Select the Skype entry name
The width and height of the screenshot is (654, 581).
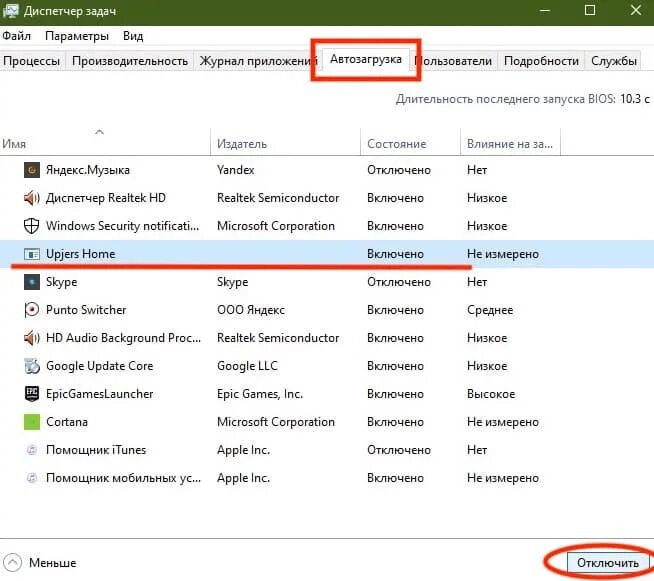pos(61,282)
